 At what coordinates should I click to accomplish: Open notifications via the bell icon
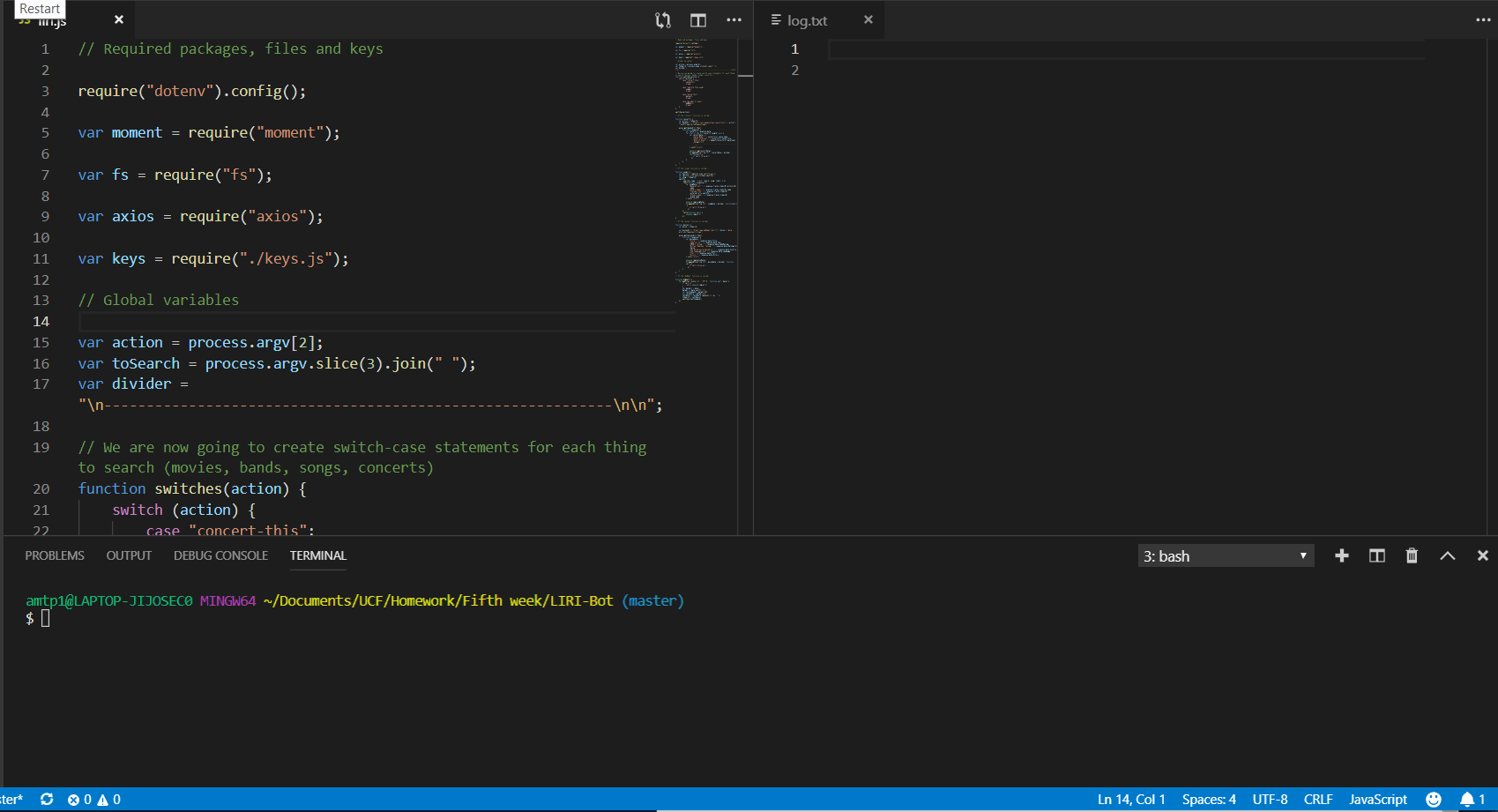pos(1469,799)
